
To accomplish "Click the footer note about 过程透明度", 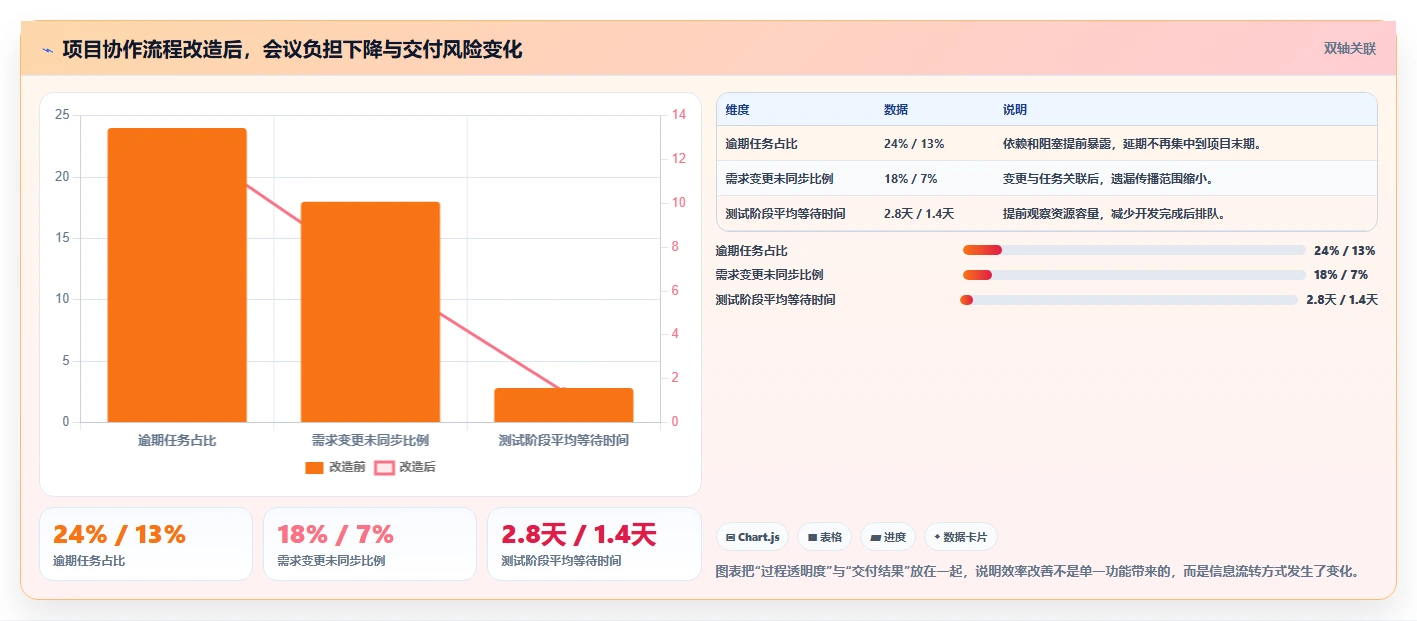I will (1037, 572).
